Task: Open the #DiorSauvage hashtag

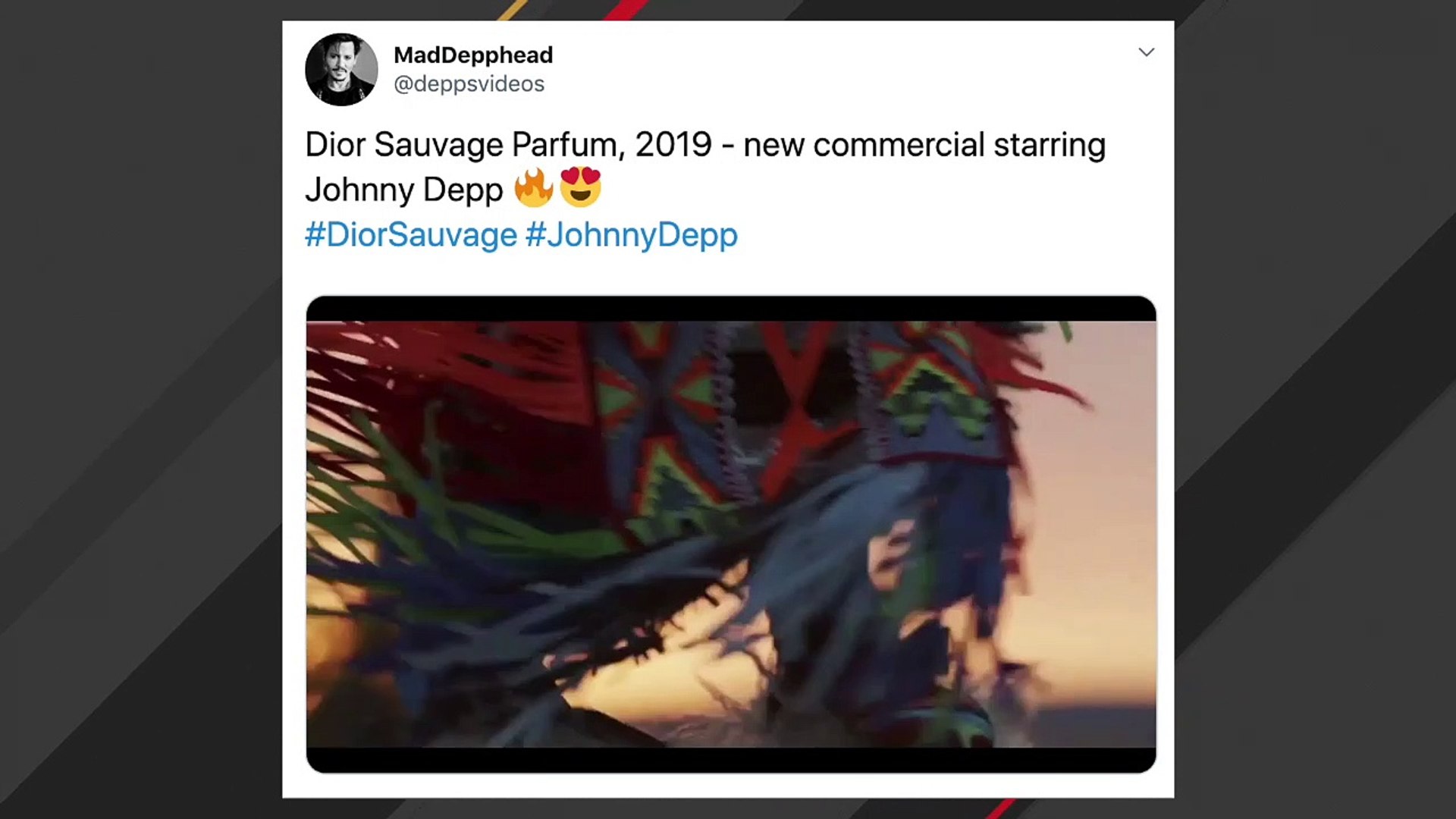Action: coord(410,235)
